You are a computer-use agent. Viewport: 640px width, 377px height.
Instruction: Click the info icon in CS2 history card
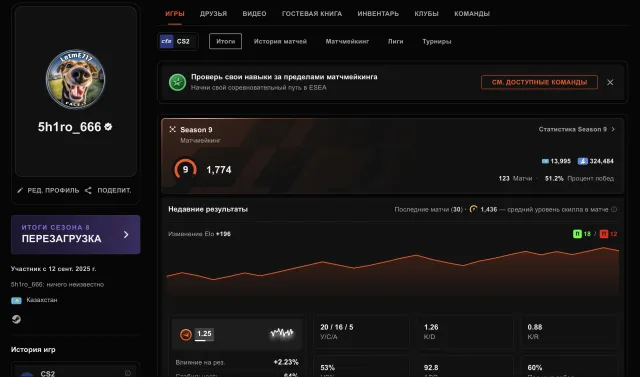pyautogui.click(x=128, y=373)
